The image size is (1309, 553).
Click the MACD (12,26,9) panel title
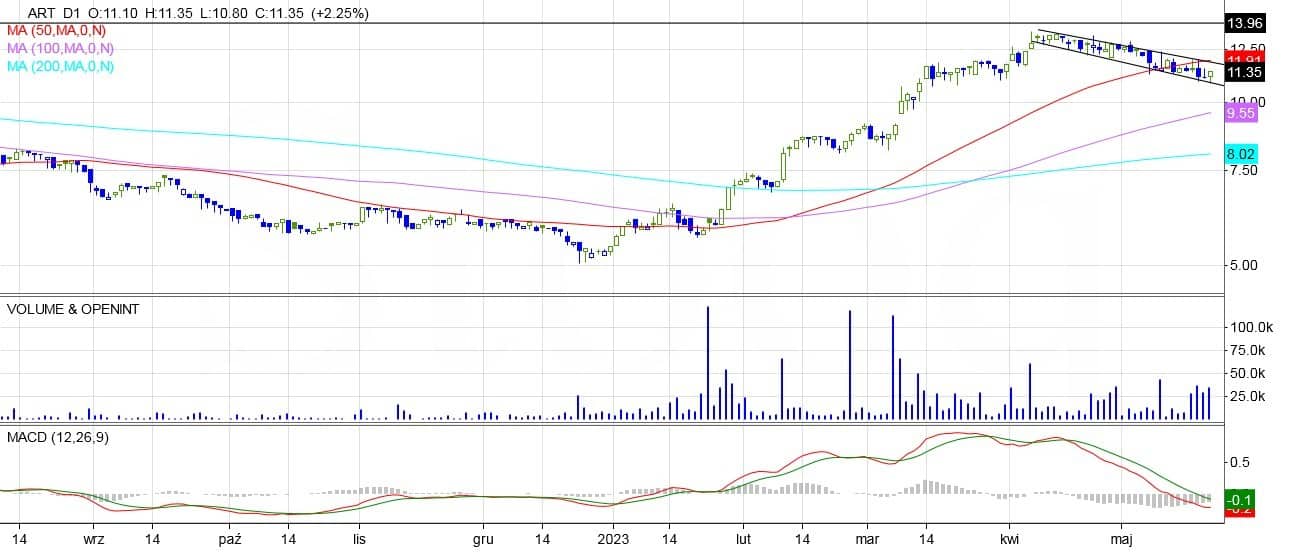[57, 437]
